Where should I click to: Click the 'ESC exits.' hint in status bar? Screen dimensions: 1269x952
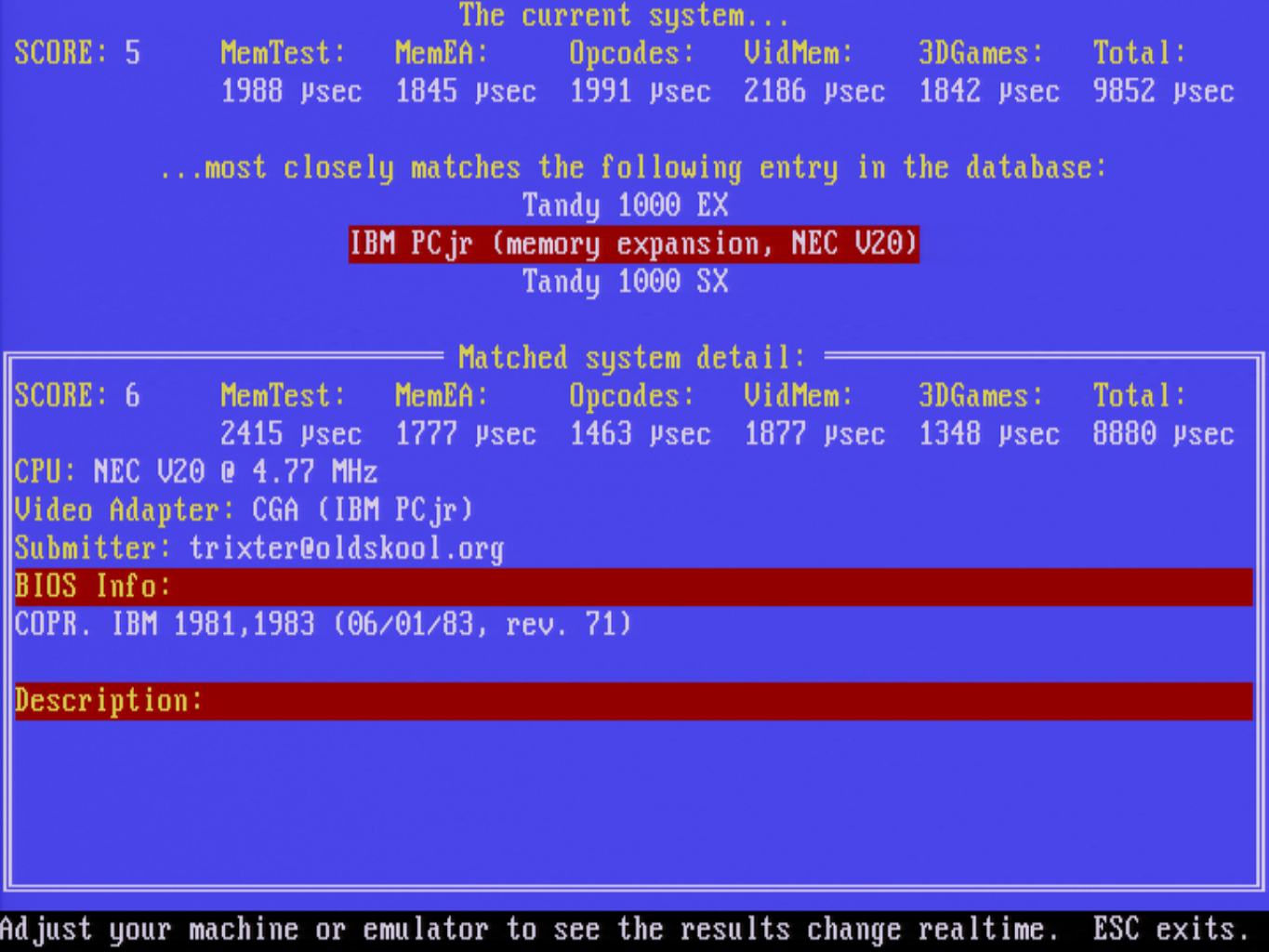(1171, 929)
